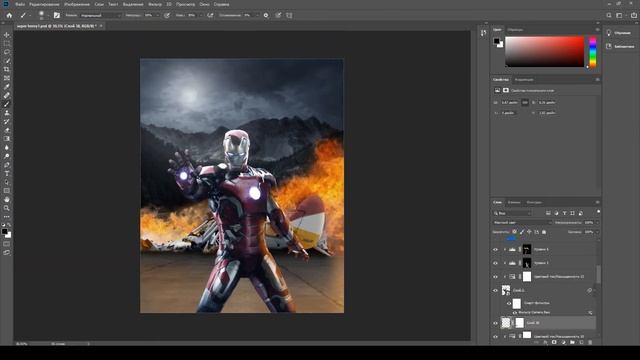Create a new group with folder icon

(x=572, y=342)
